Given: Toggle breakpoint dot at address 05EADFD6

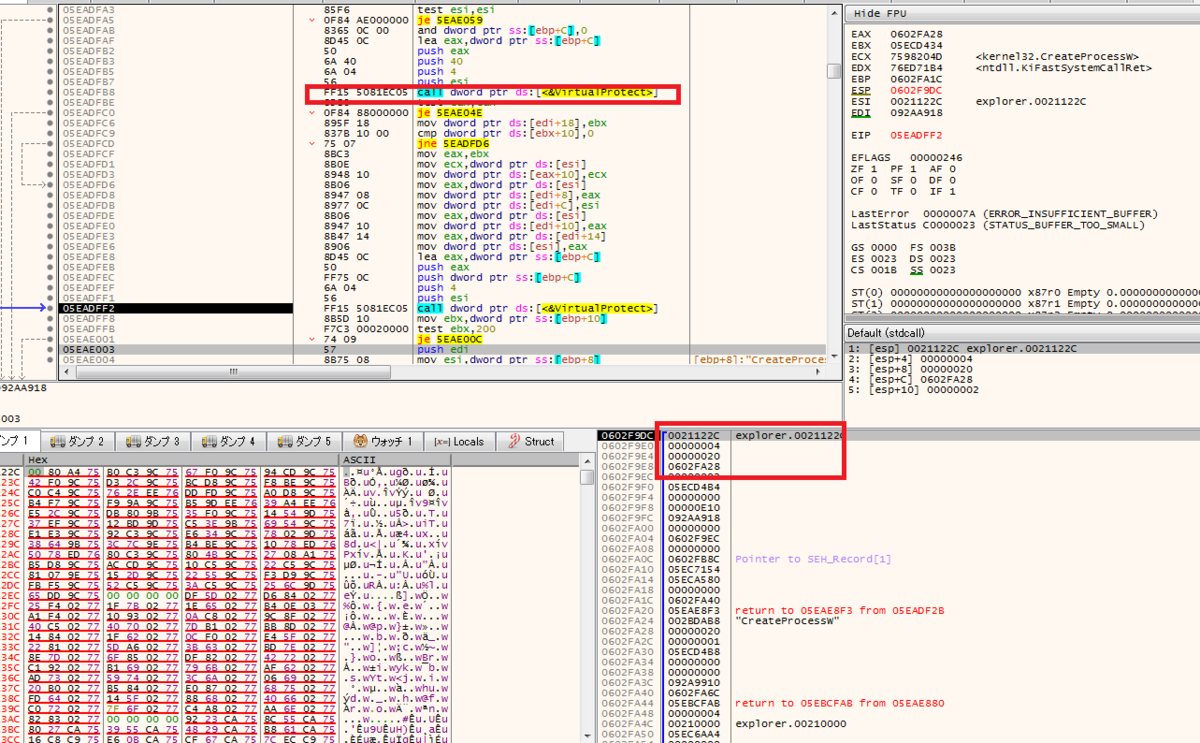Looking at the screenshot, I should [50, 185].
